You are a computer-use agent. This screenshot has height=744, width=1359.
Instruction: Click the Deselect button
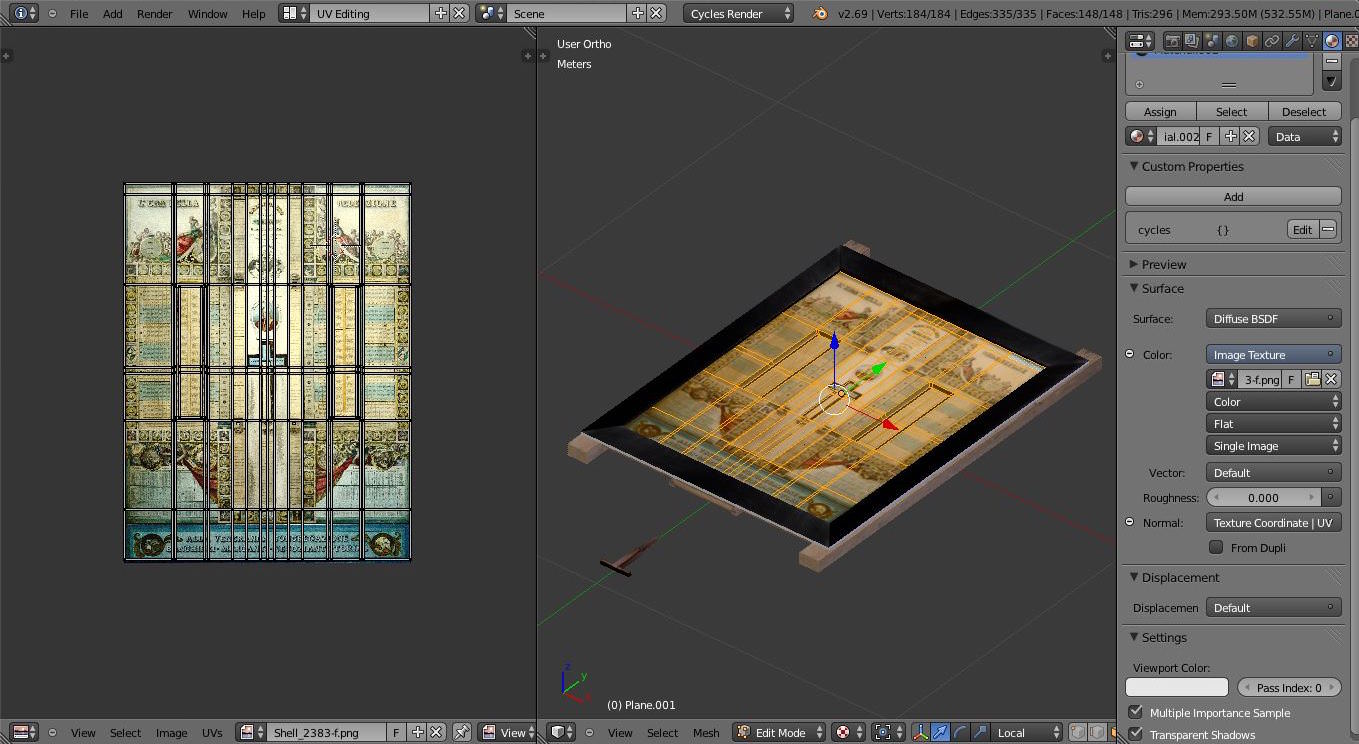1304,112
